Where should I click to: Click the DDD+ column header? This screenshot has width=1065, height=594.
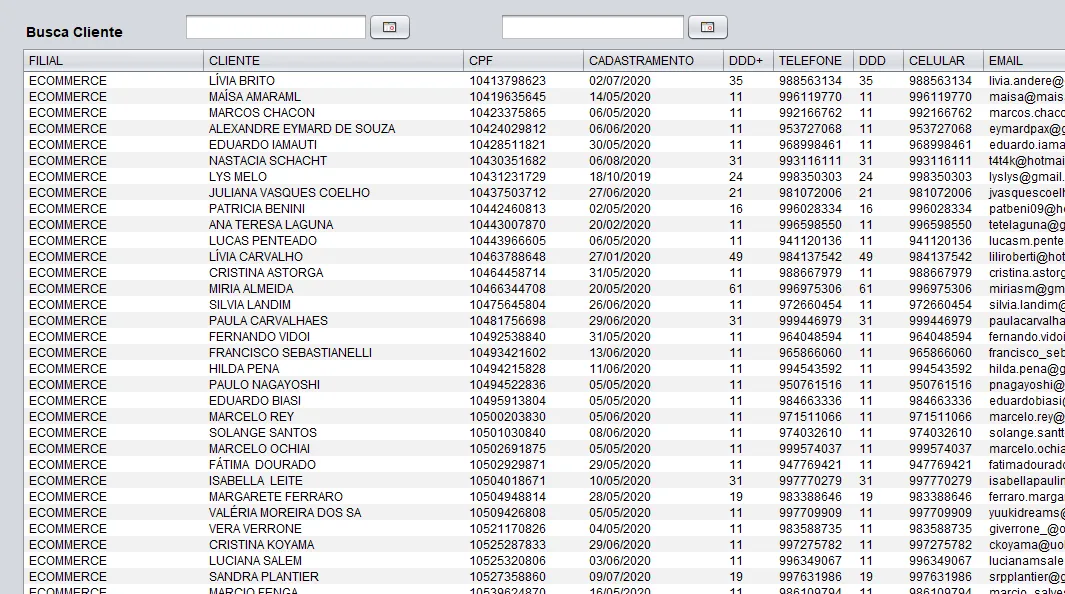coord(748,60)
